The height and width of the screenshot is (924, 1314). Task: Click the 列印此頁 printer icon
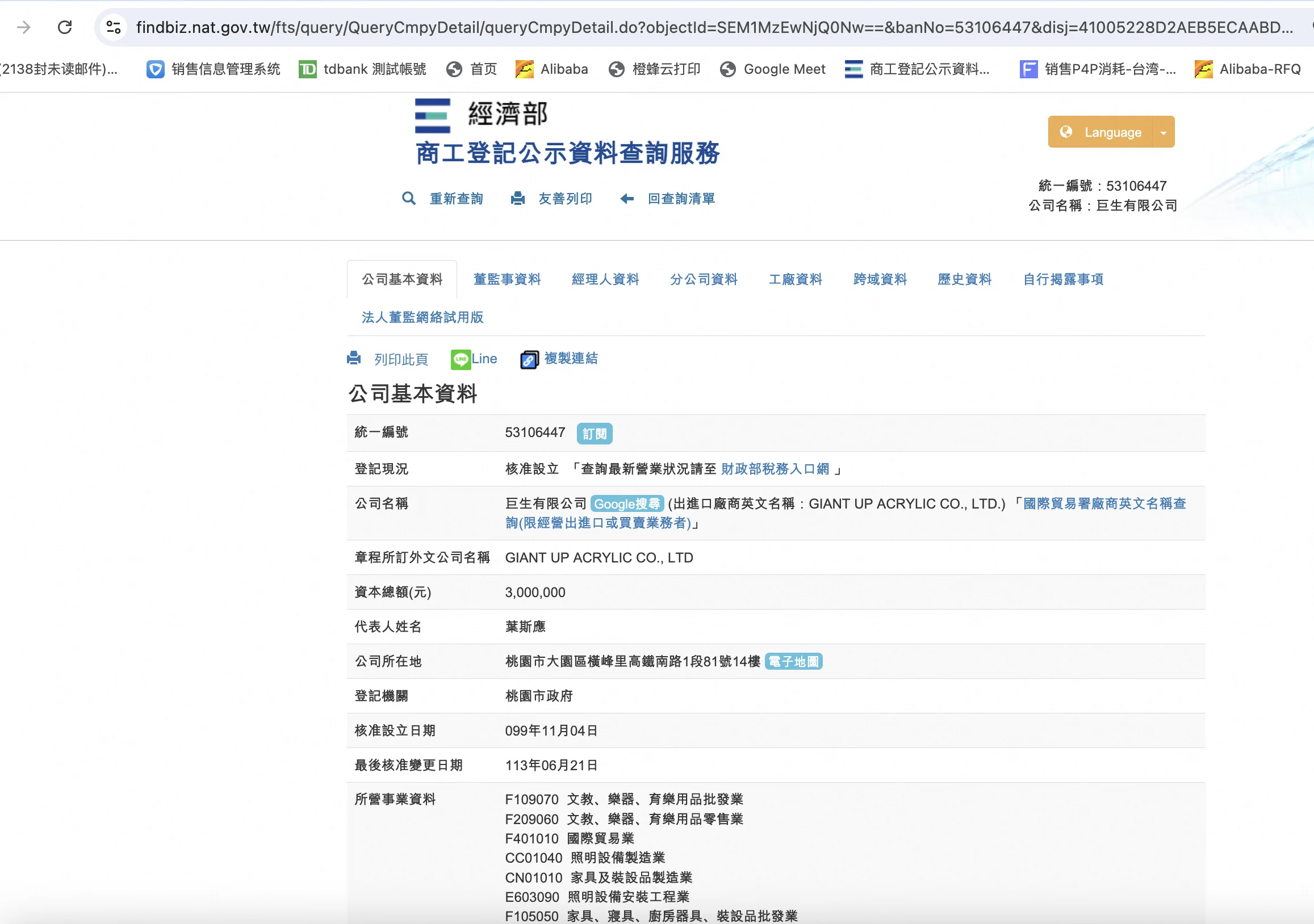click(354, 358)
